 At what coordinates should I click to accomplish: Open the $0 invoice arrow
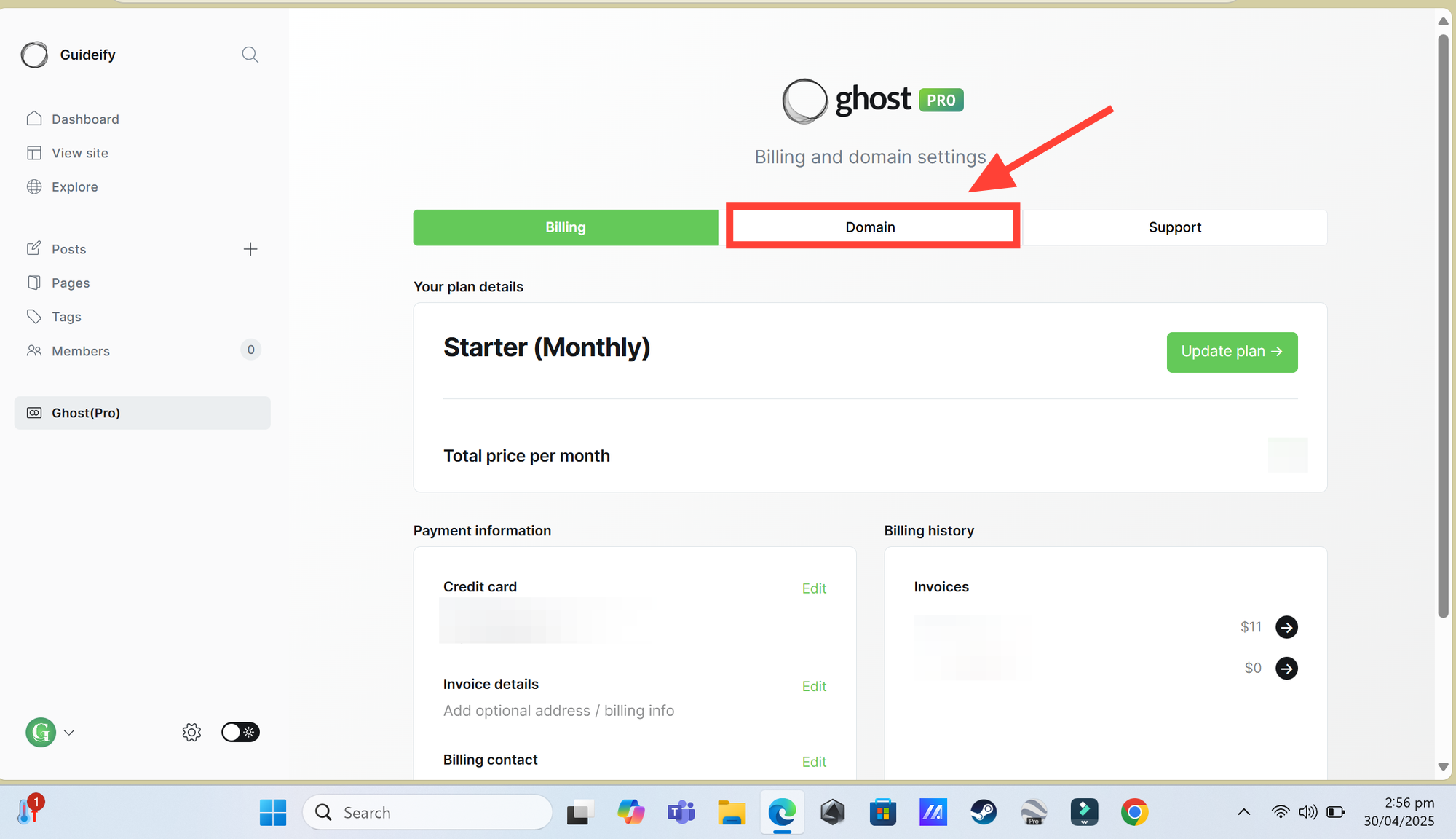coord(1286,668)
